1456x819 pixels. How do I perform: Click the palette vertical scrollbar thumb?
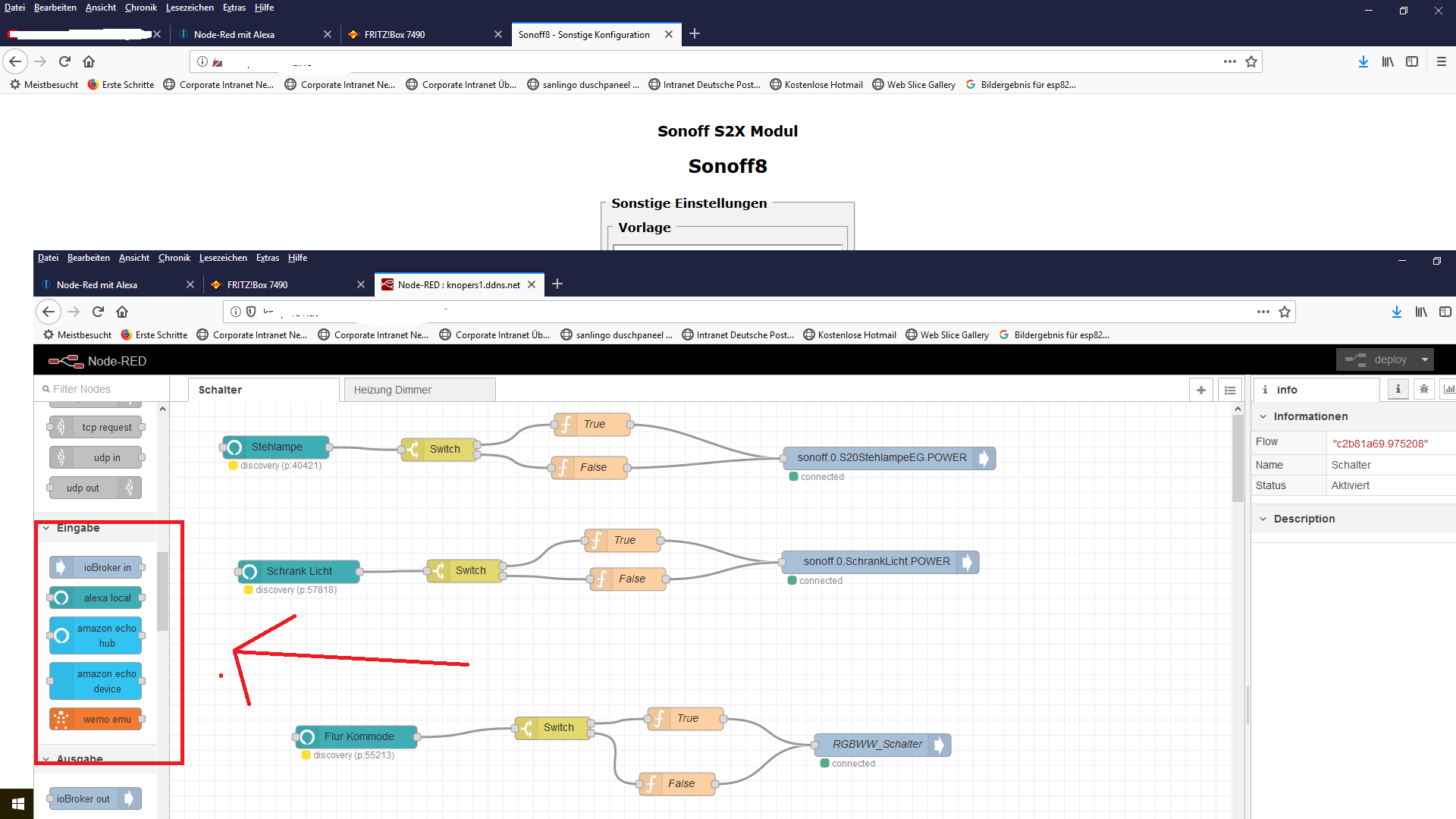click(162, 591)
